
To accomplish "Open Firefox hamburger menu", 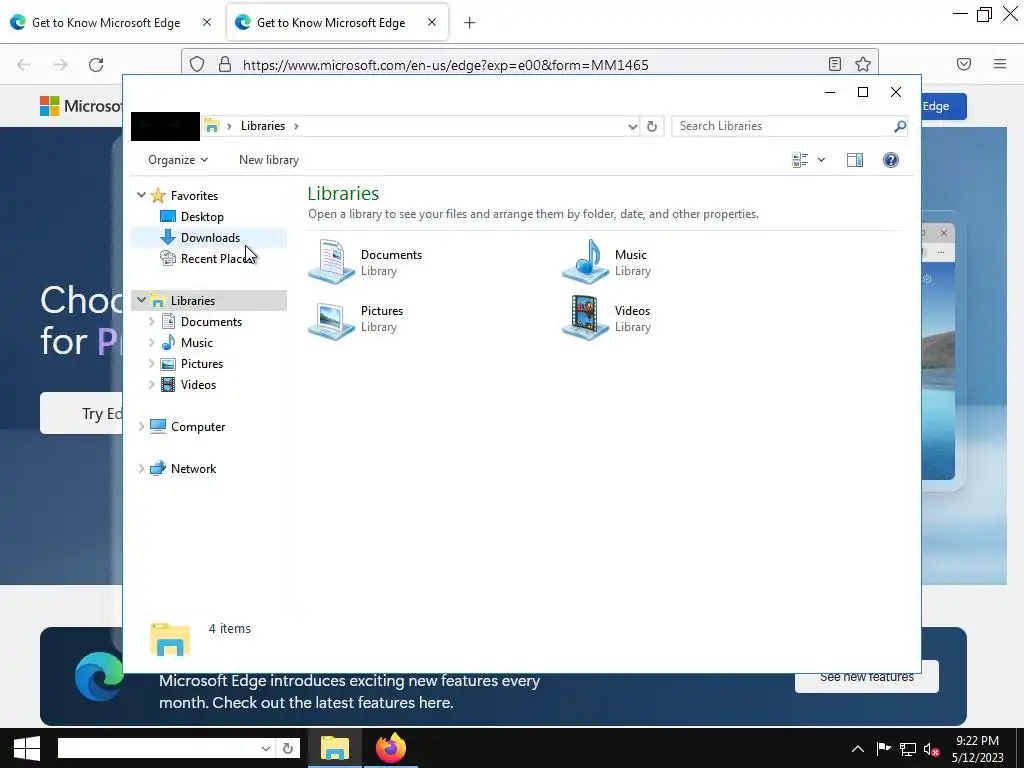I will pos(1000,64).
